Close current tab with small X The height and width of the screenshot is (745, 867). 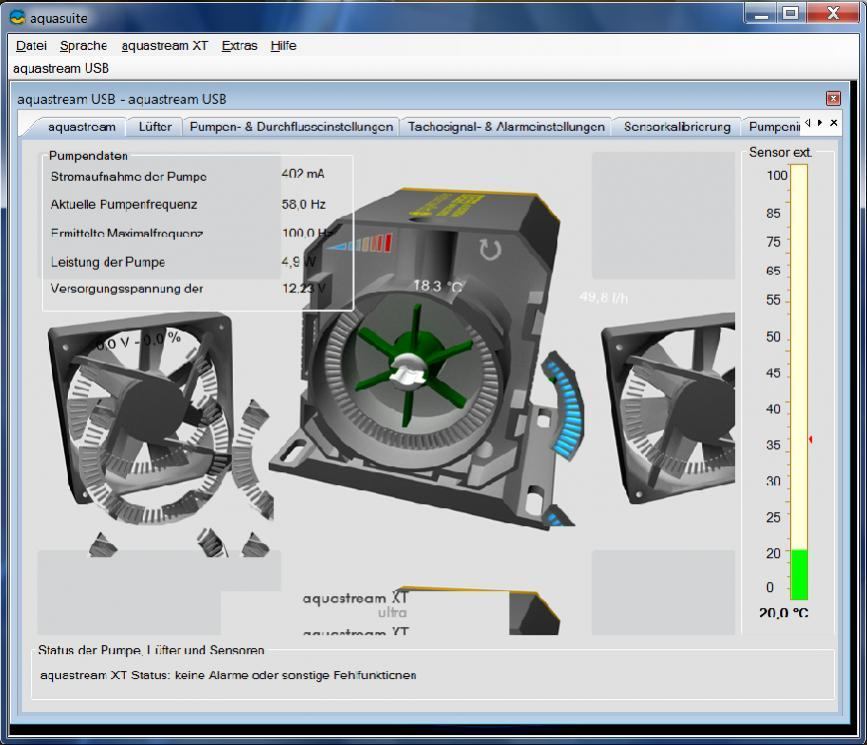[834, 123]
